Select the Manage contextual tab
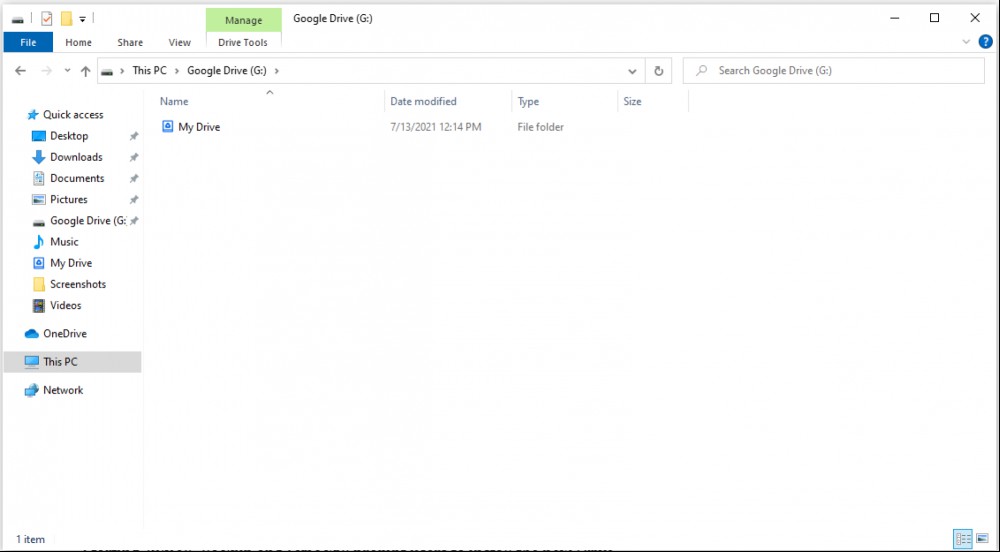 pos(244,20)
